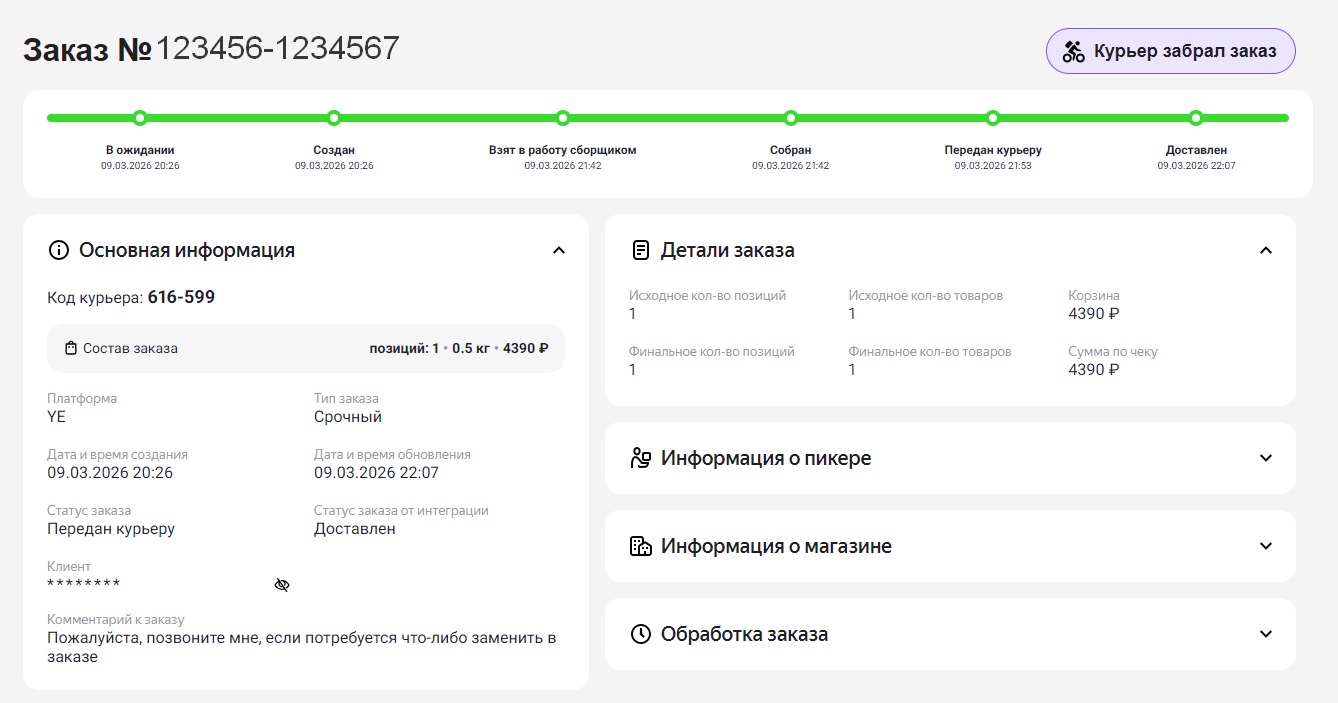Collapse the Детали заказа section chevron
Viewport: 1338px width, 703px height.
coord(1266,250)
